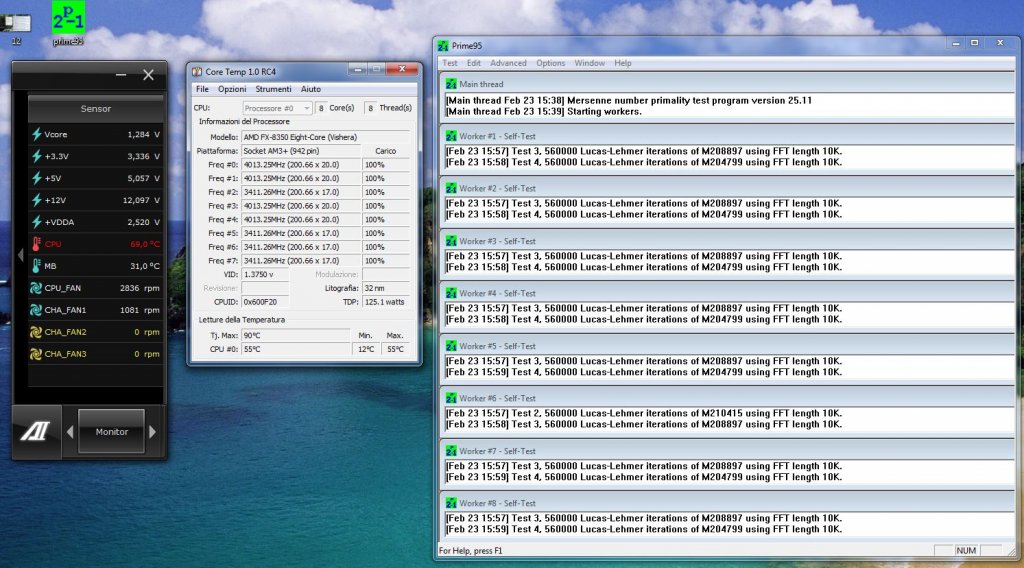Click the Freq #2 value 3411.26MHz

pos(300,192)
